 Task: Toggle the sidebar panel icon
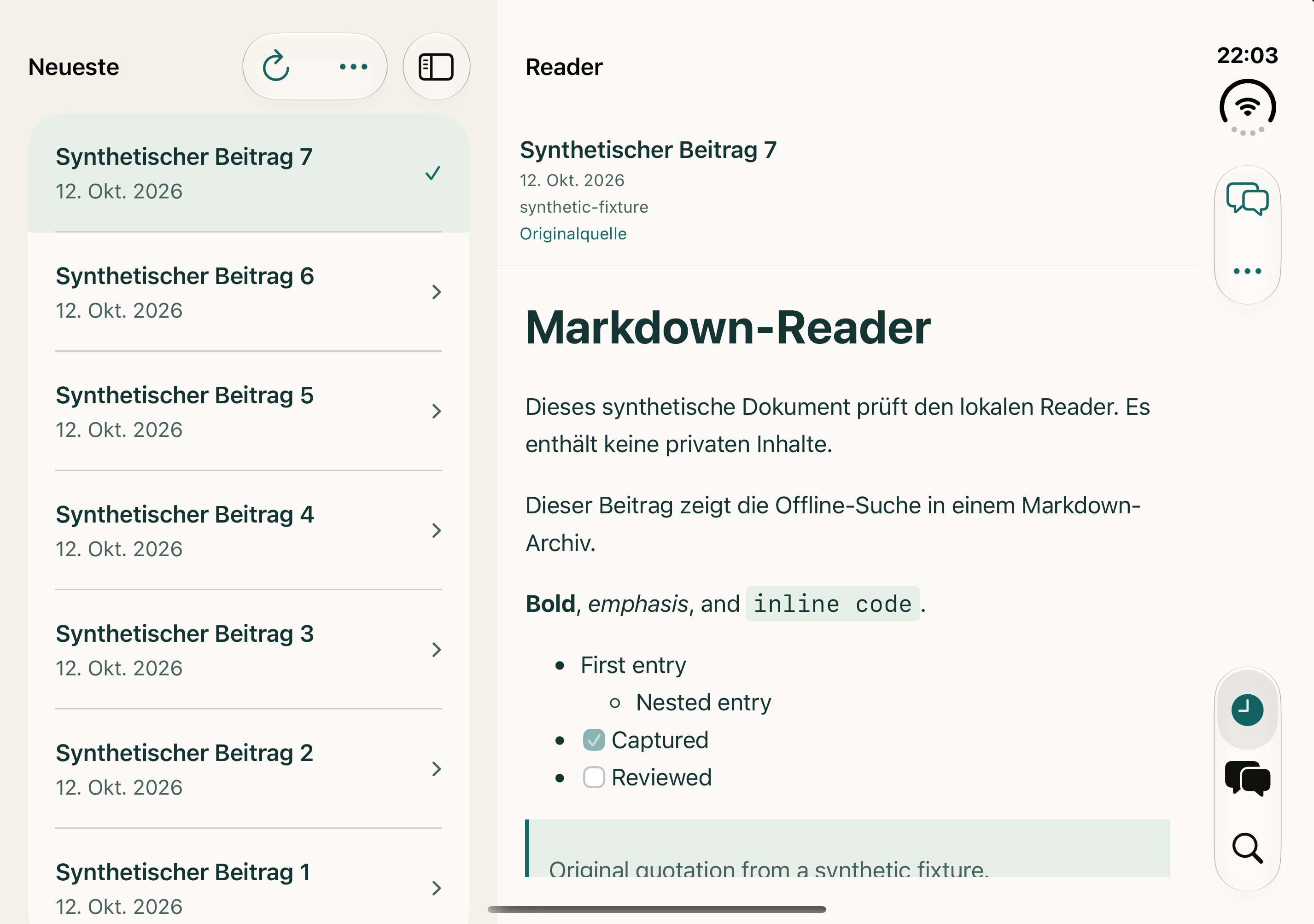coord(436,66)
